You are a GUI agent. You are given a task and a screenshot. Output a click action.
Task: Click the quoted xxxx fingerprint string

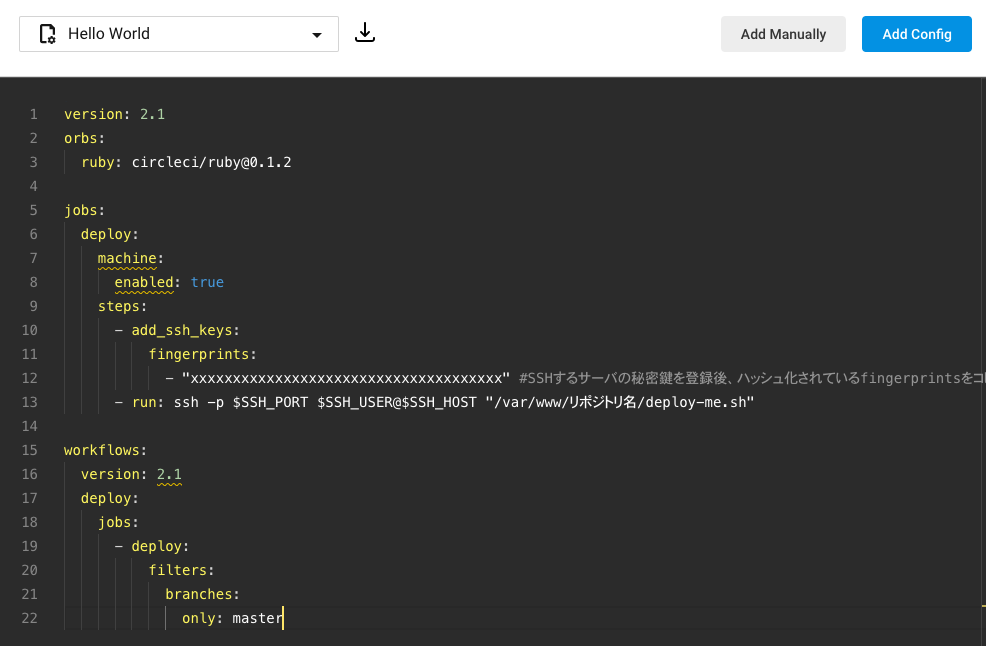(x=346, y=378)
